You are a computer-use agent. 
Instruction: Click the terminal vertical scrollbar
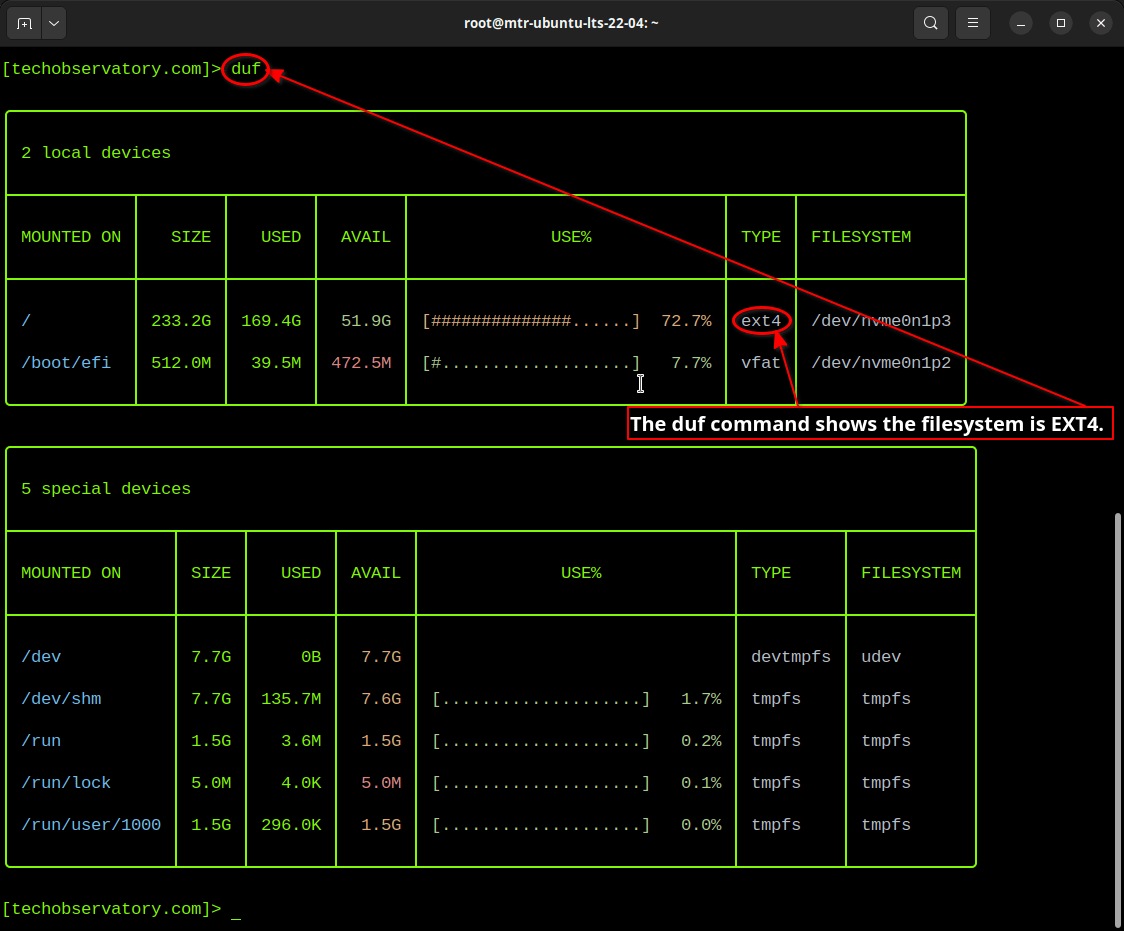click(1118, 720)
